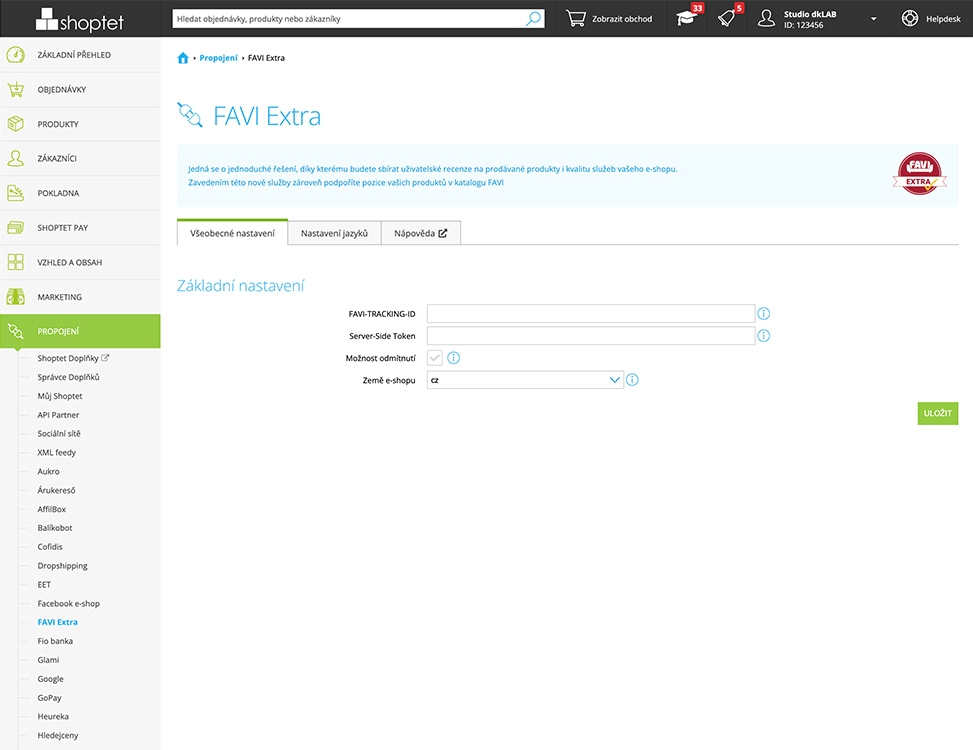This screenshot has width=973, height=750.
Task: Open Fio banka submenu item
Action: click(55, 641)
